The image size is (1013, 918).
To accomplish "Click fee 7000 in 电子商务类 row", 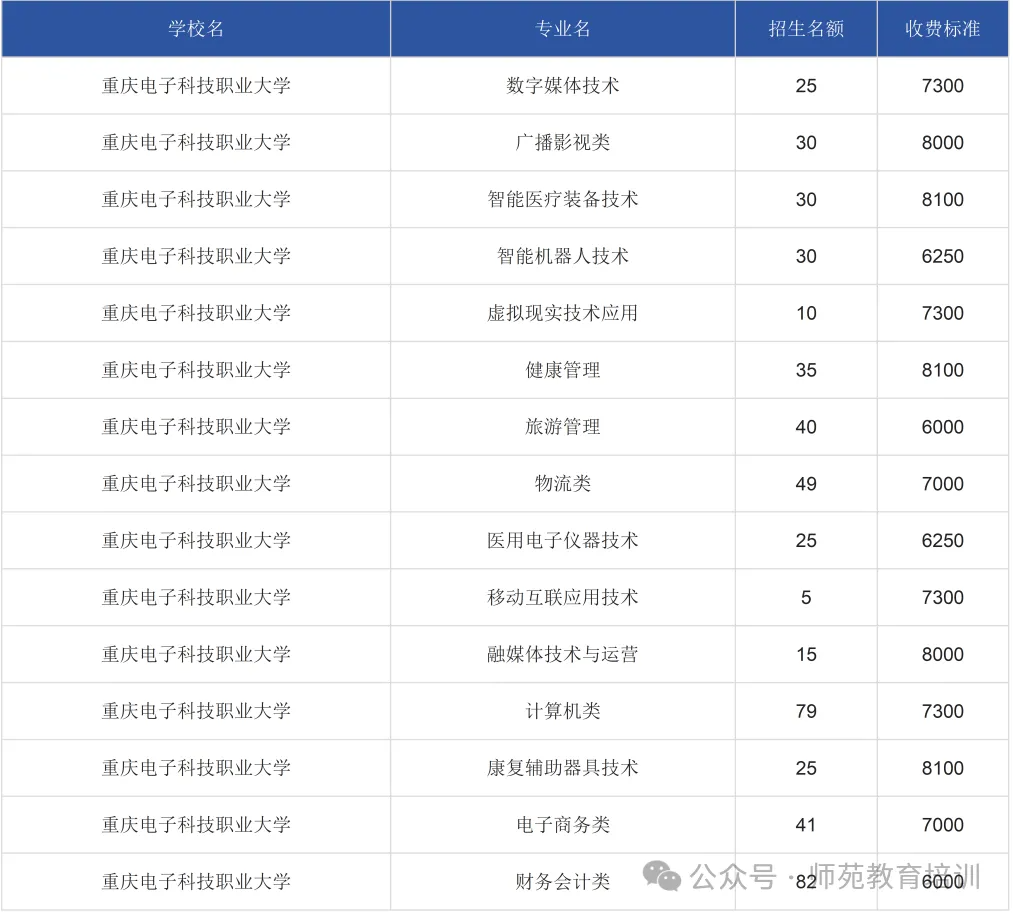I will pyautogui.click(x=943, y=825).
